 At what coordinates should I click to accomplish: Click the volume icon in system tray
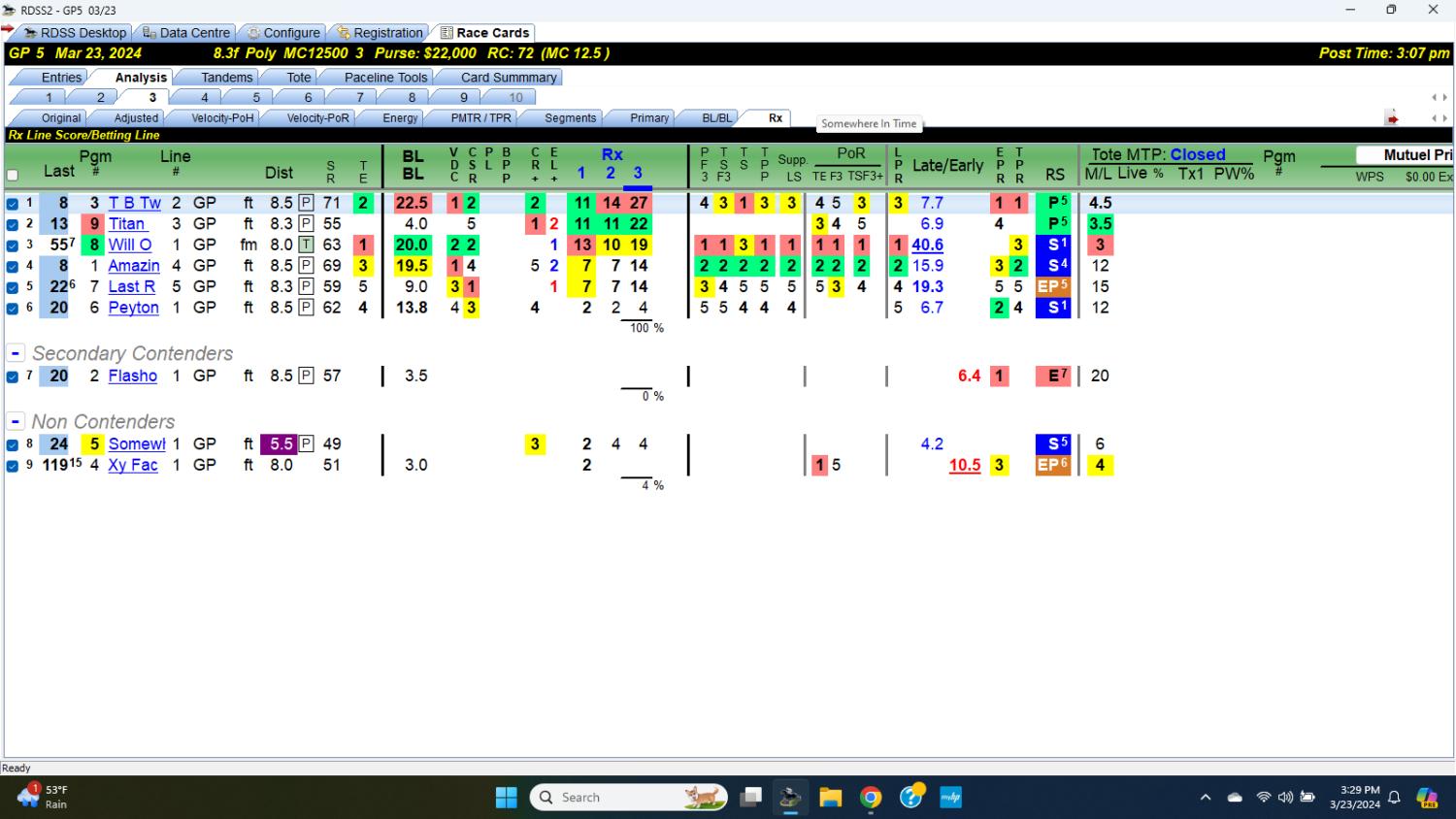[x=1285, y=798]
